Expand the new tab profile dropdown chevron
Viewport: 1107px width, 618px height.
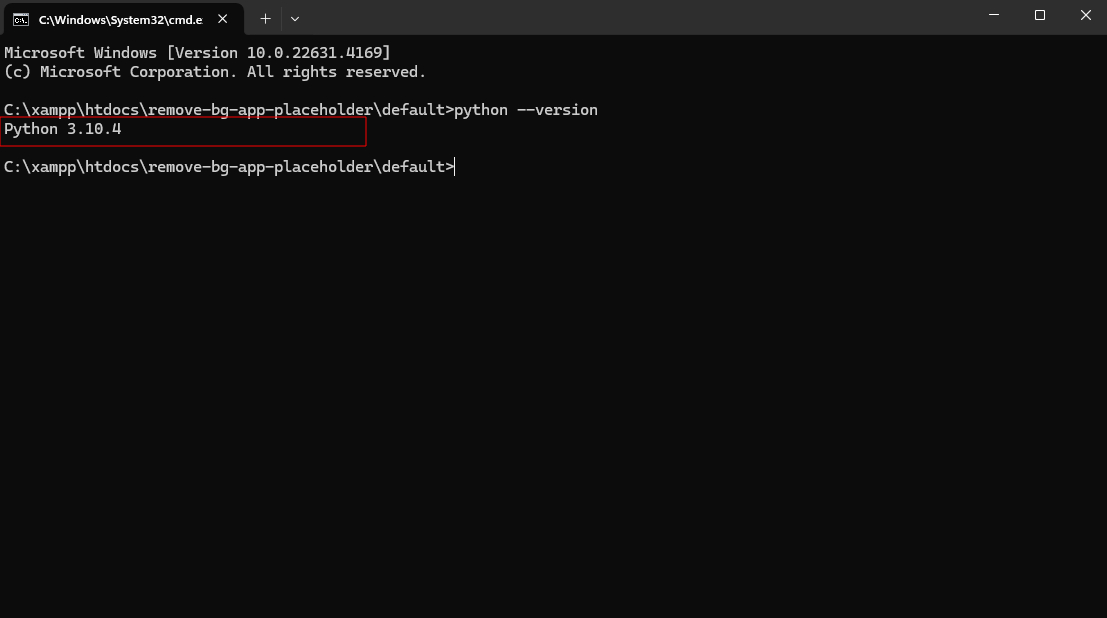point(295,18)
